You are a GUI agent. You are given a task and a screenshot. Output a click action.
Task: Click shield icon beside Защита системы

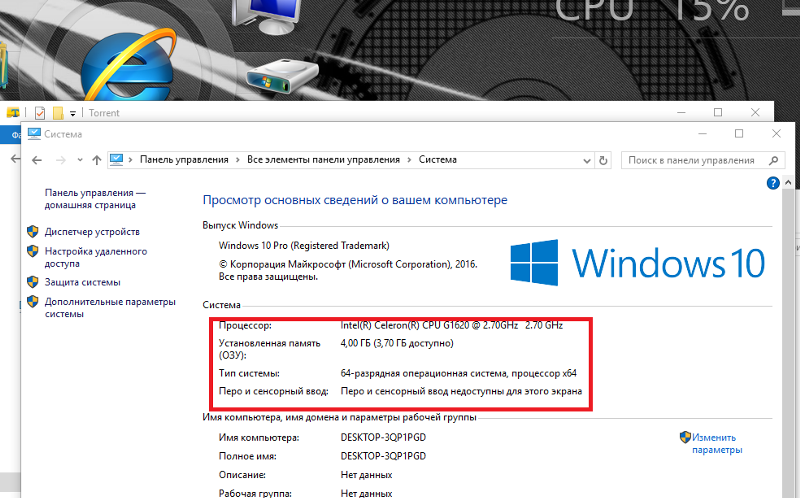tap(33, 282)
